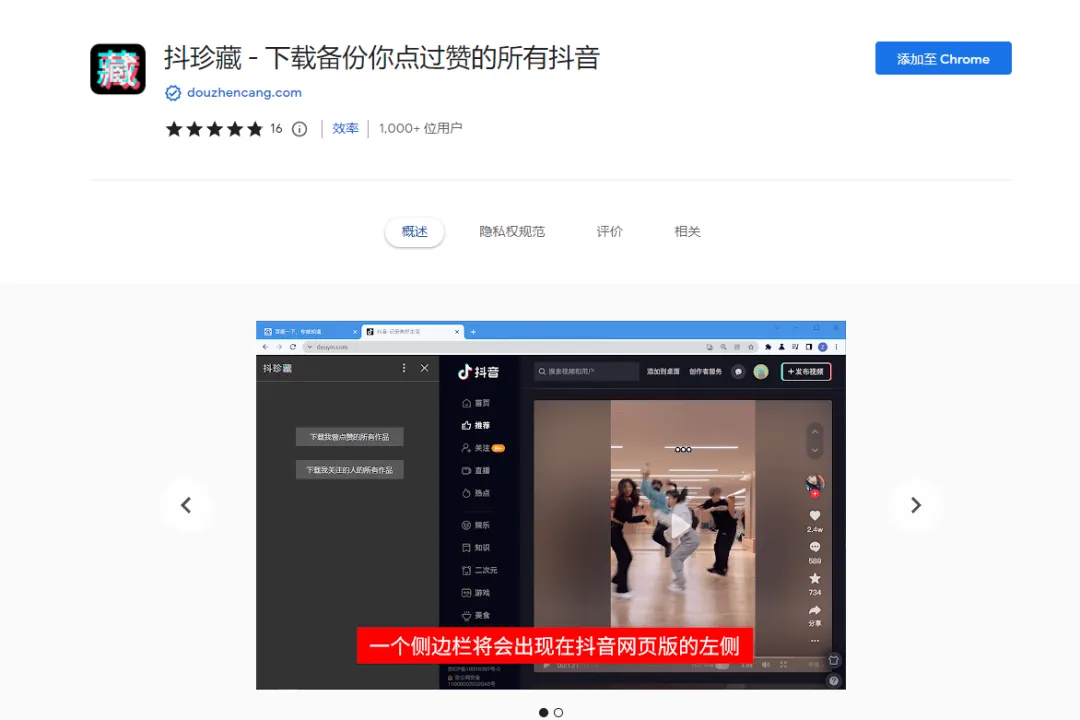Click the 发布视频 button in preview screenshot
1080x720 pixels.
click(x=806, y=371)
